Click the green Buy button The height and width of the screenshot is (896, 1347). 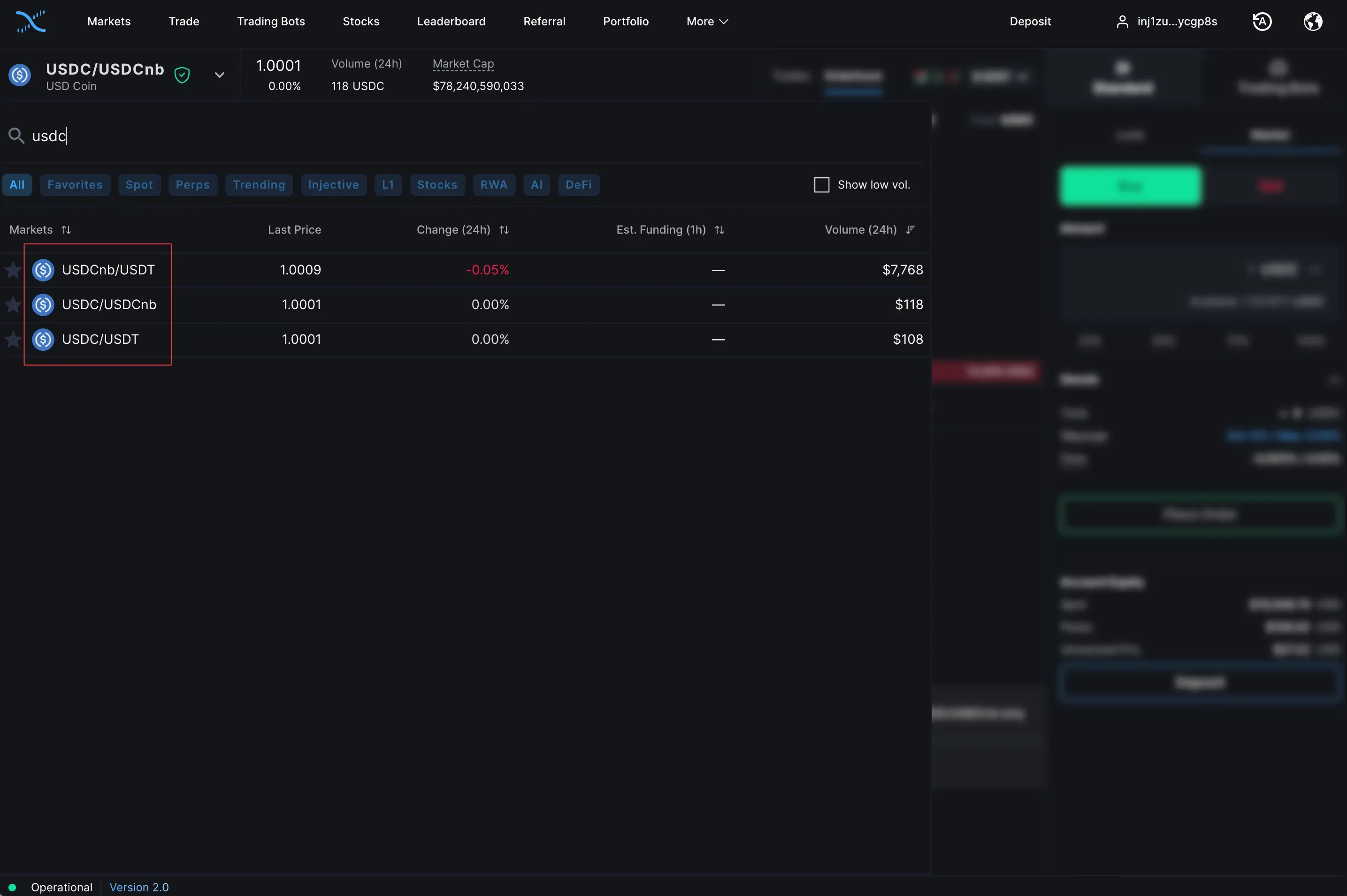pos(1130,186)
